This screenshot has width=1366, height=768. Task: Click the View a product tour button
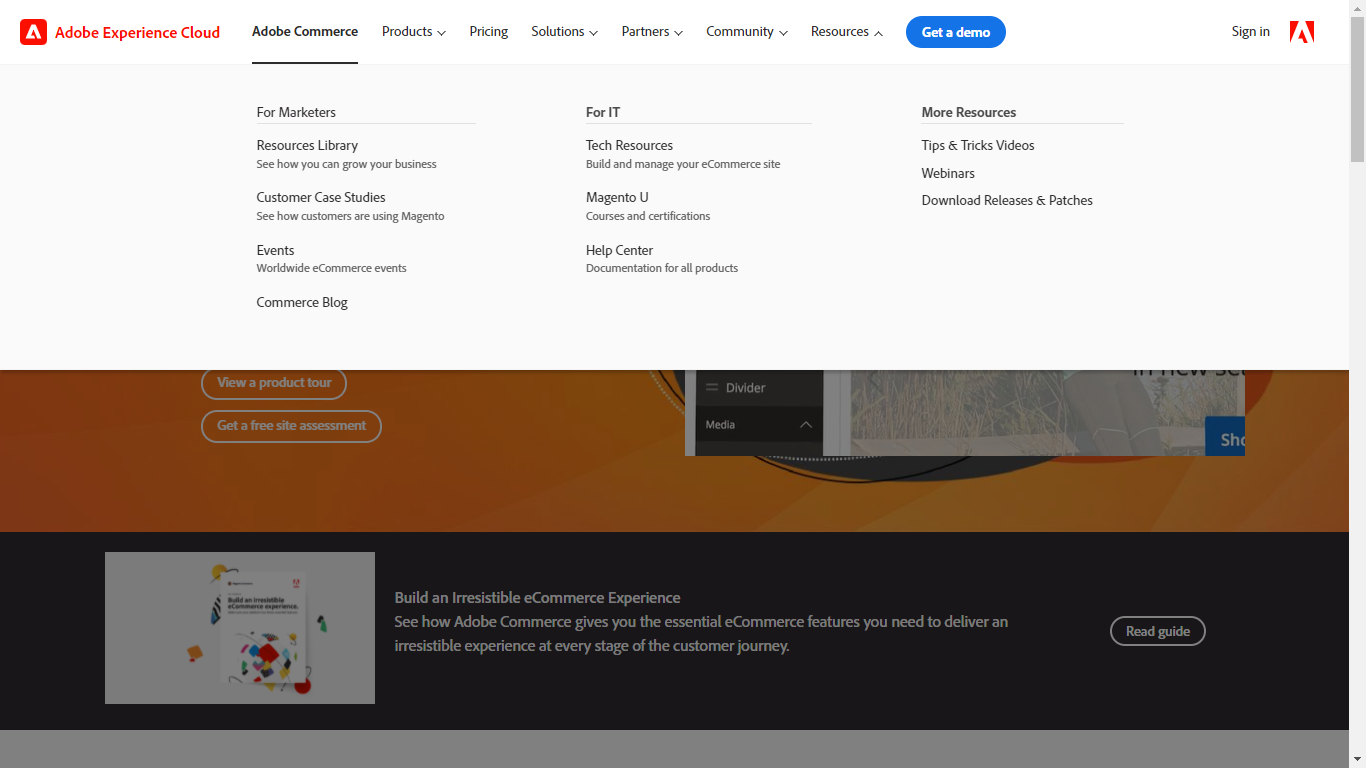click(273, 383)
